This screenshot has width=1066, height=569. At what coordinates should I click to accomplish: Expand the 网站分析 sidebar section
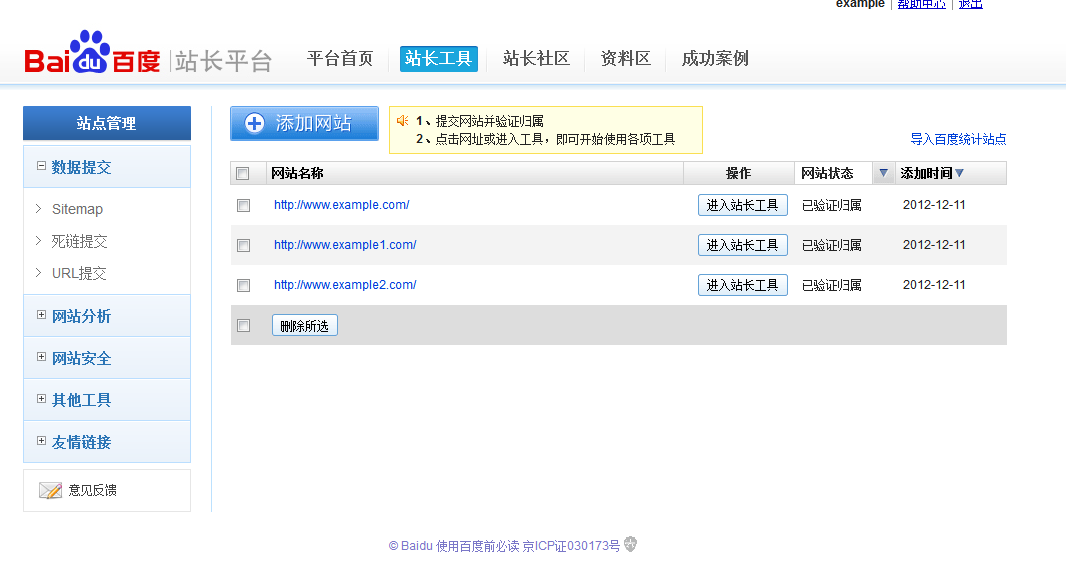41,315
